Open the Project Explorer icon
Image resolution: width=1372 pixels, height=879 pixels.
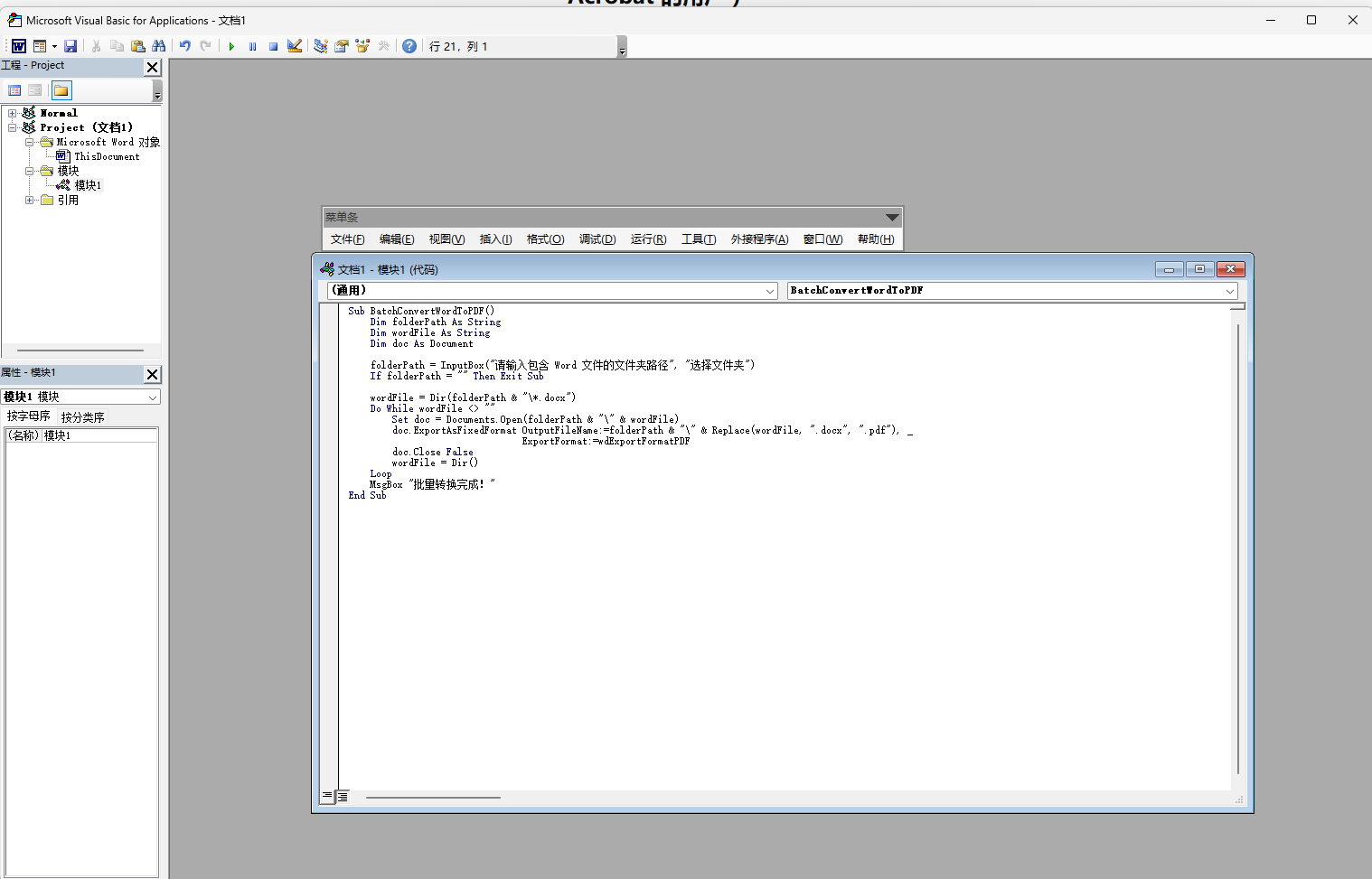coord(320,46)
